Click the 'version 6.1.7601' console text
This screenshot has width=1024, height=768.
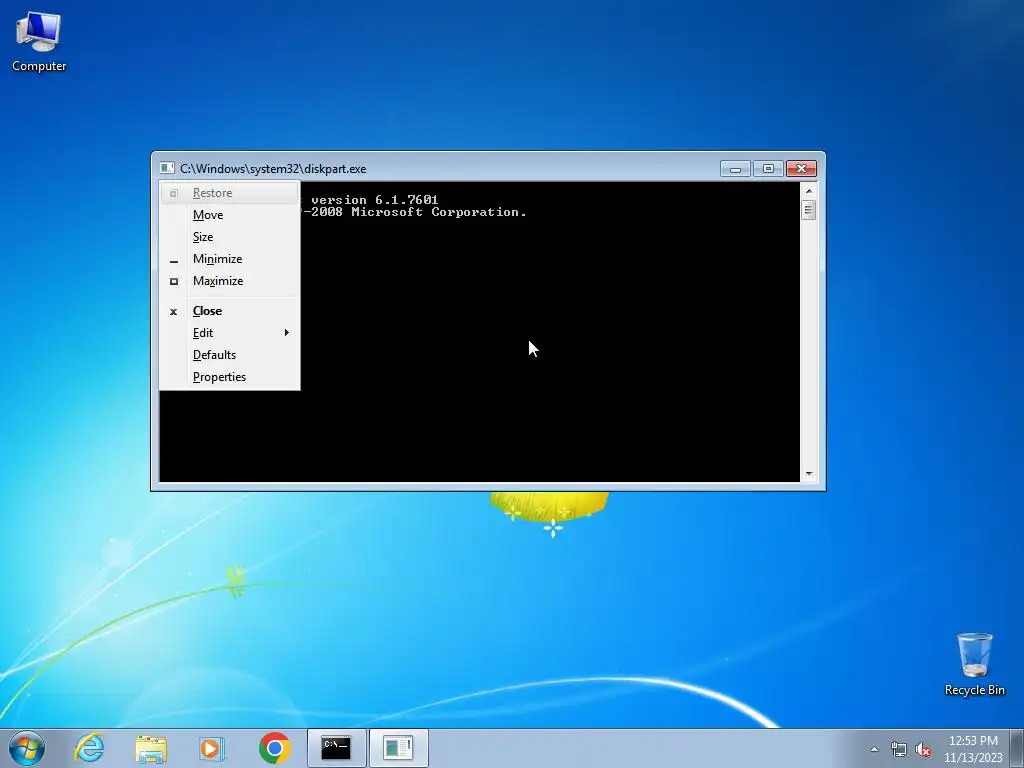[x=374, y=200]
